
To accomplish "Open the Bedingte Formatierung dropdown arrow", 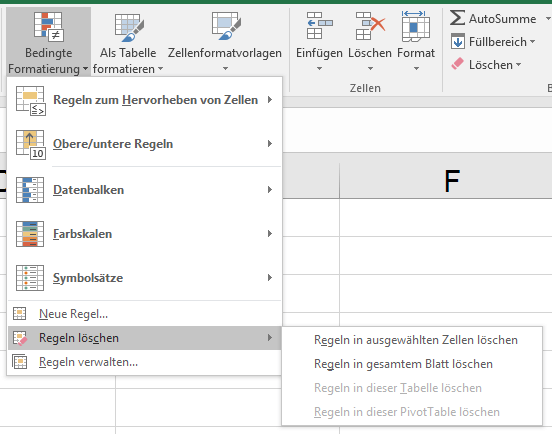I will pyautogui.click(x=85, y=69).
